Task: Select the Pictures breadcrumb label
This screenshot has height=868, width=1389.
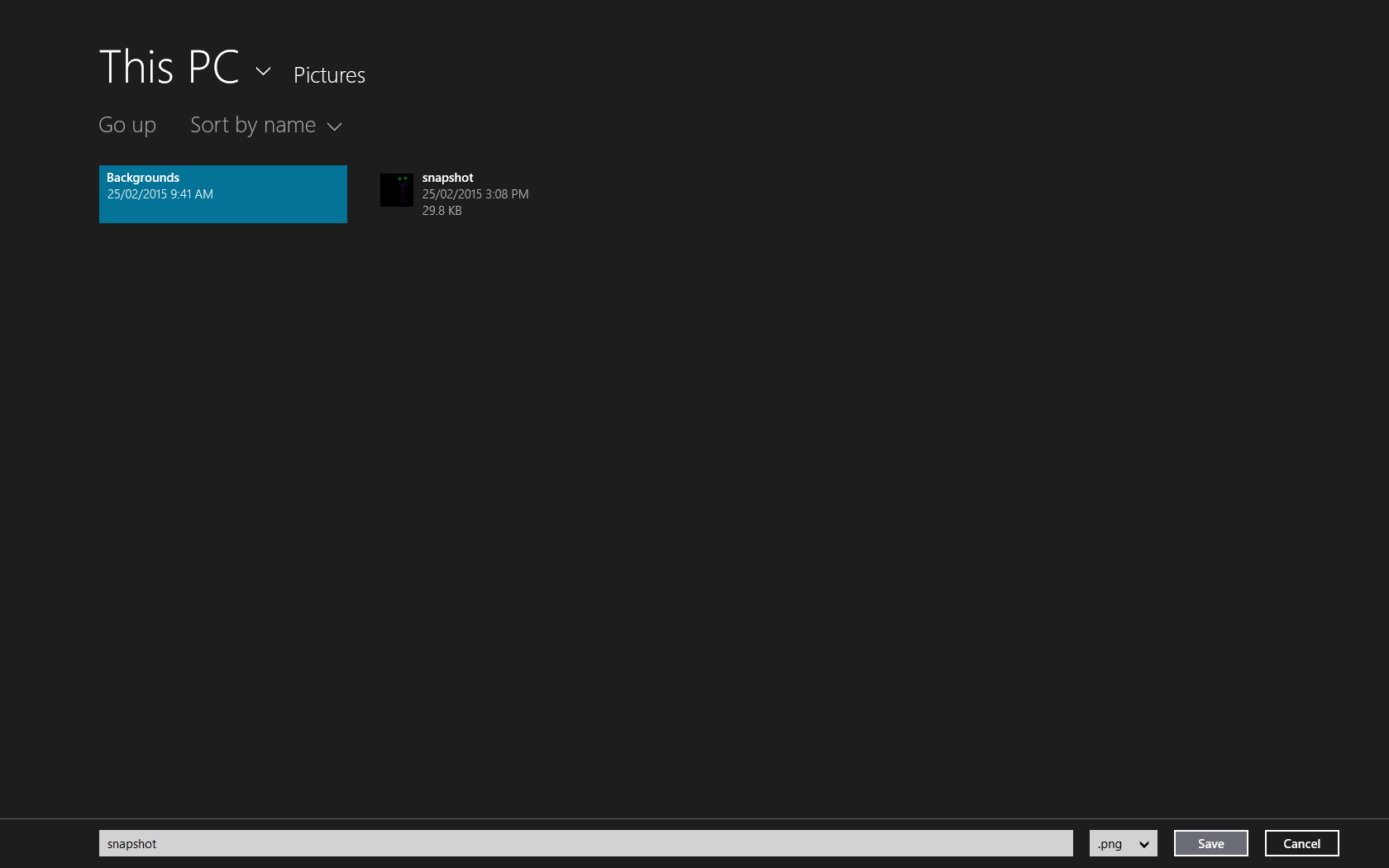Action: pyautogui.click(x=329, y=75)
